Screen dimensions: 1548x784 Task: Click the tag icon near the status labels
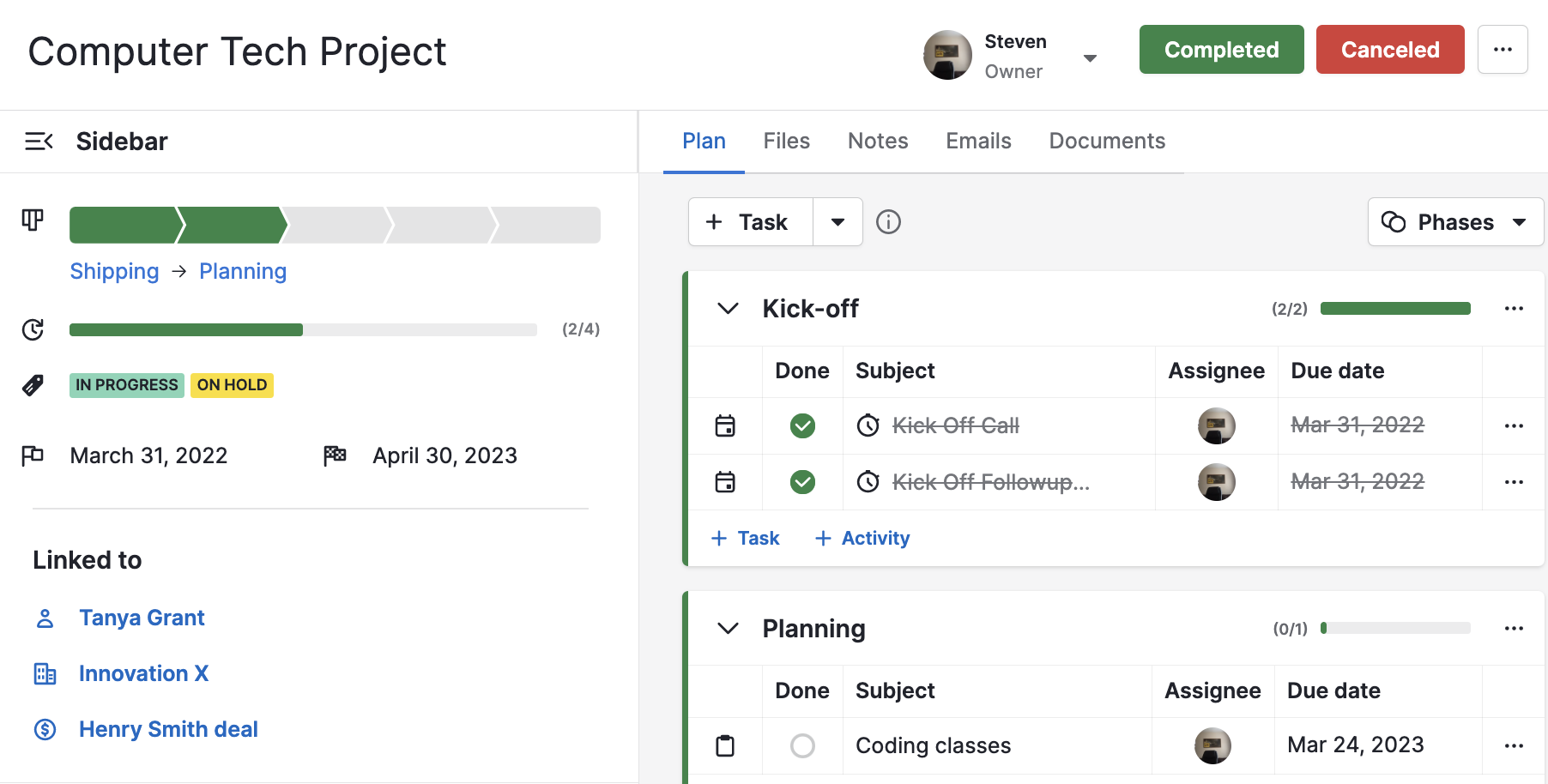coord(33,384)
